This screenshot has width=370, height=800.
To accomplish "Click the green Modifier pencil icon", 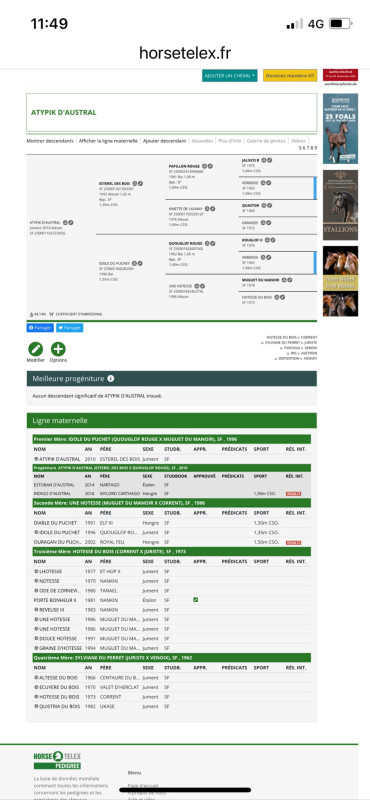I will [x=35, y=349].
